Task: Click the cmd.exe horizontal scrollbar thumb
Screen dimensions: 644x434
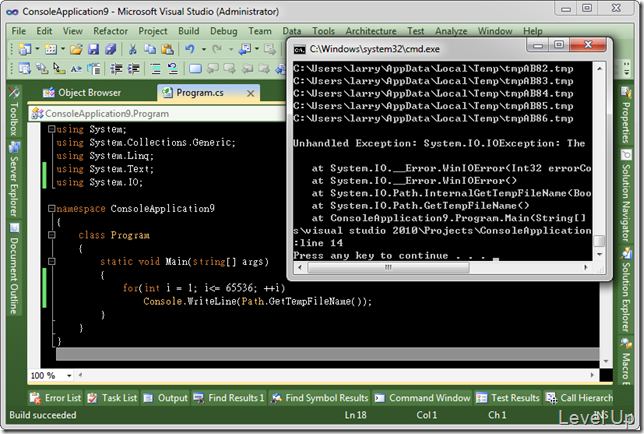Action: point(388,267)
